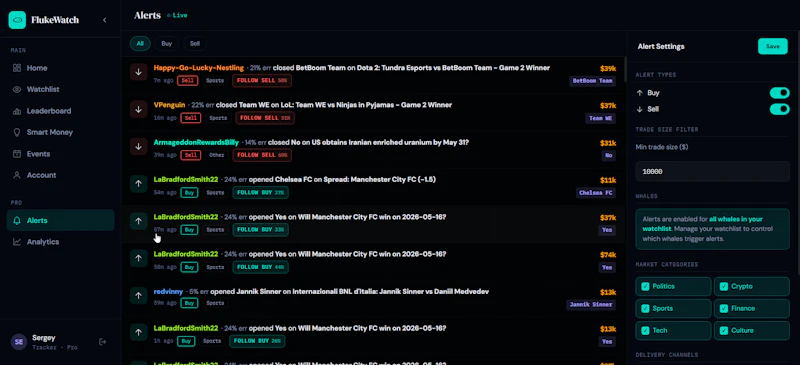Select the Alerts bell icon
Screen dimensions: 800x365
click(x=17, y=221)
